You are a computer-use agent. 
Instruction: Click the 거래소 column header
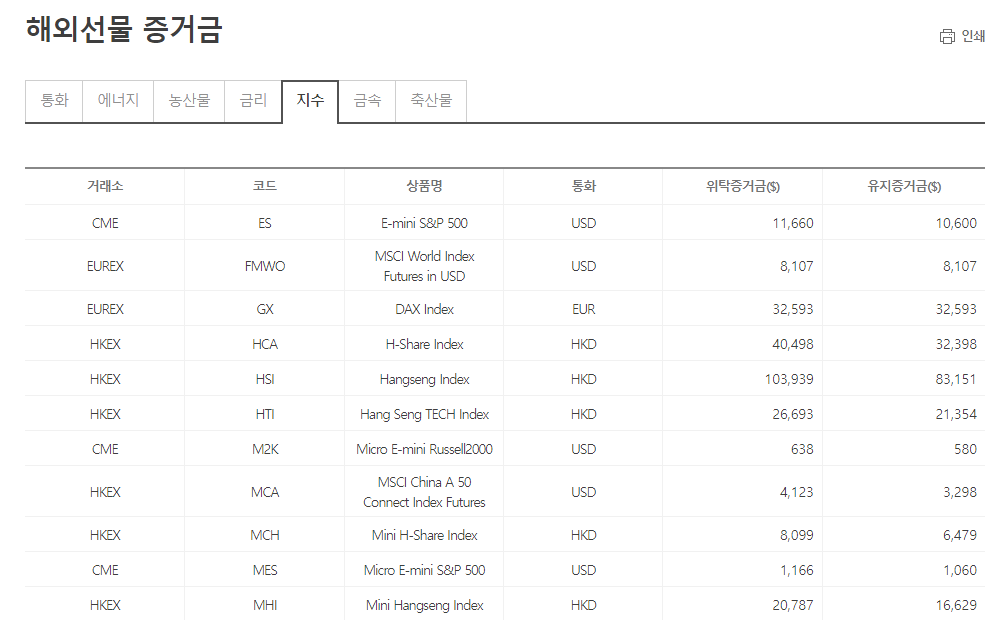click(x=105, y=186)
